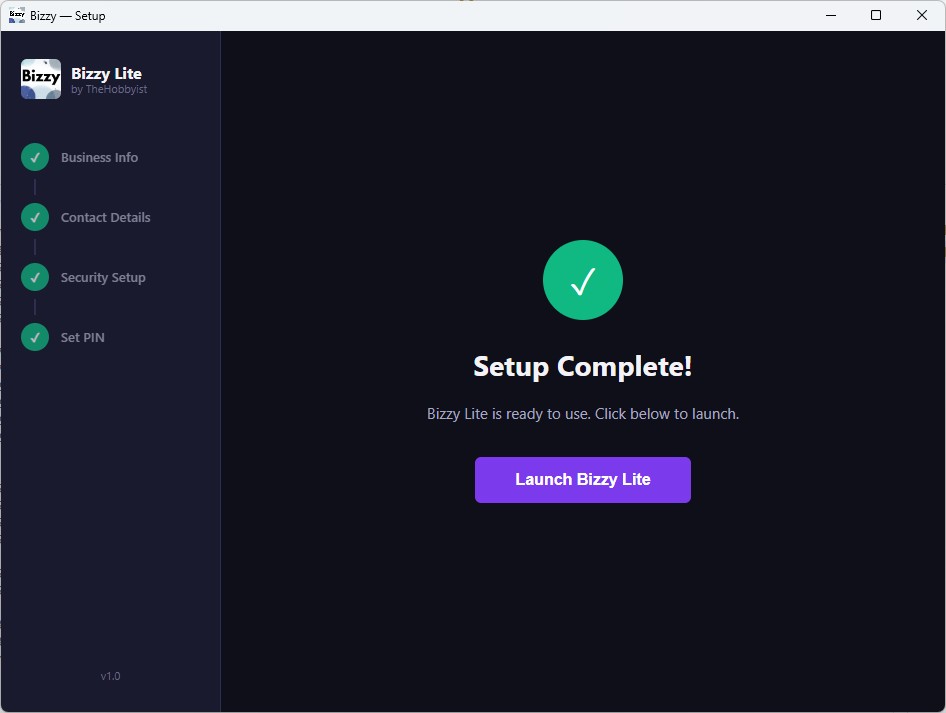The width and height of the screenshot is (946, 713).
Task: Click the Set PIN green checkmark icon
Action: [x=35, y=337]
